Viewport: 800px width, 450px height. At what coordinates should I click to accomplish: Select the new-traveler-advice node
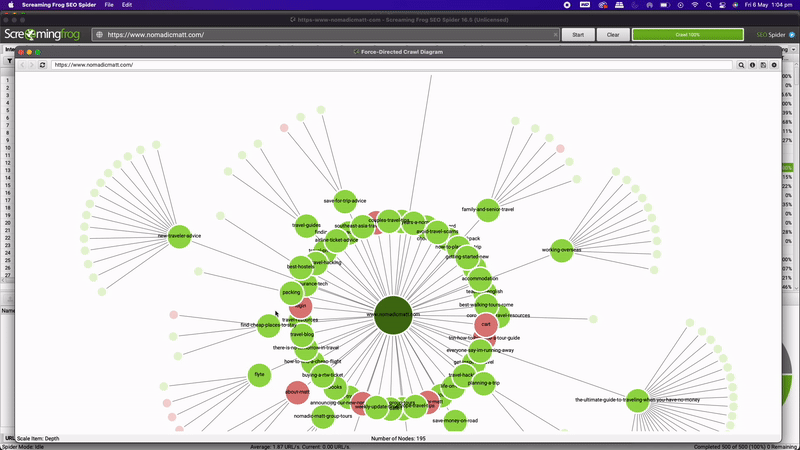click(x=179, y=236)
